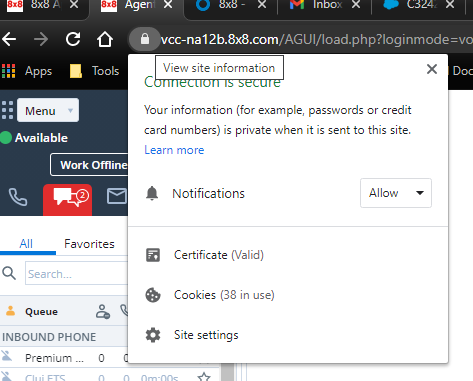Open the Chat tab with 2 notifications
The height and width of the screenshot is (381, 473).
tap(68, 199)
